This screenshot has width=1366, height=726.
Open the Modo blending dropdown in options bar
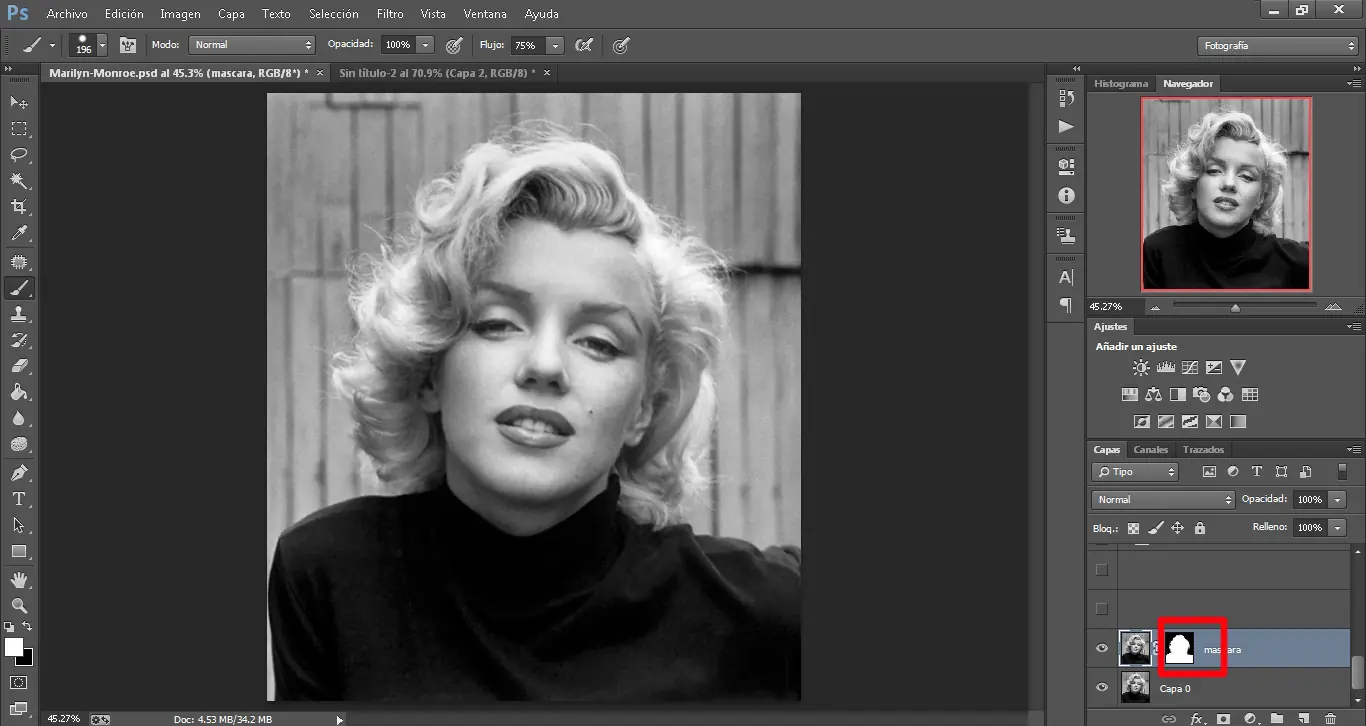(x=252, y=45)
